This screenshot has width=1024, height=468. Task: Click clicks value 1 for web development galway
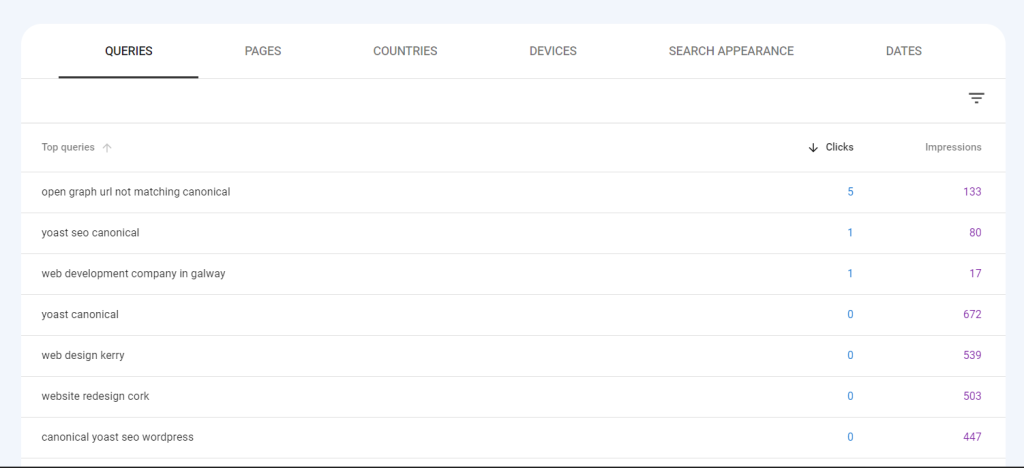click(850, 273)
